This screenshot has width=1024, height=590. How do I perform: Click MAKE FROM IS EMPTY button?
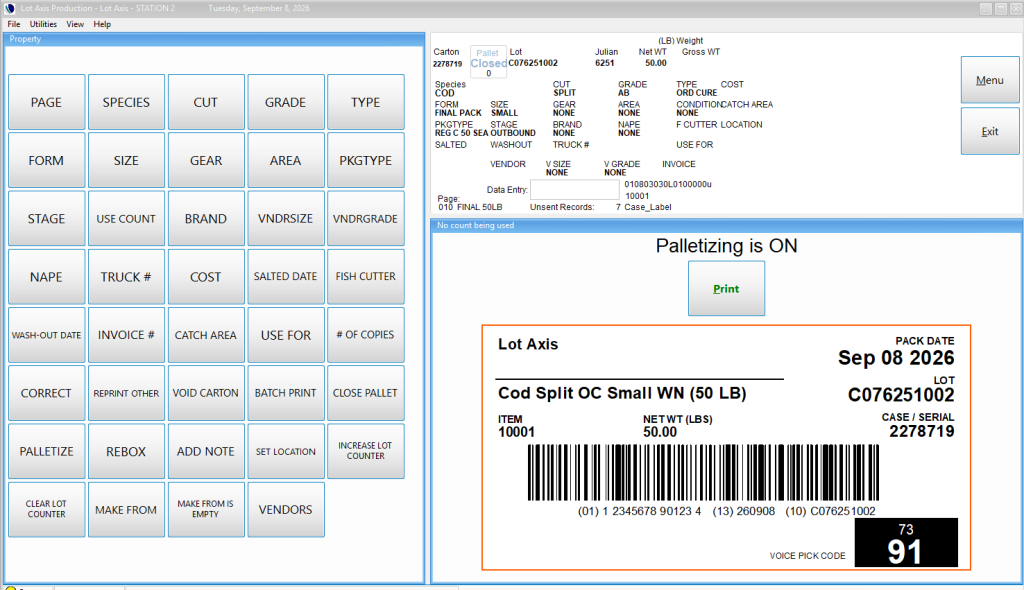(206, 509)
